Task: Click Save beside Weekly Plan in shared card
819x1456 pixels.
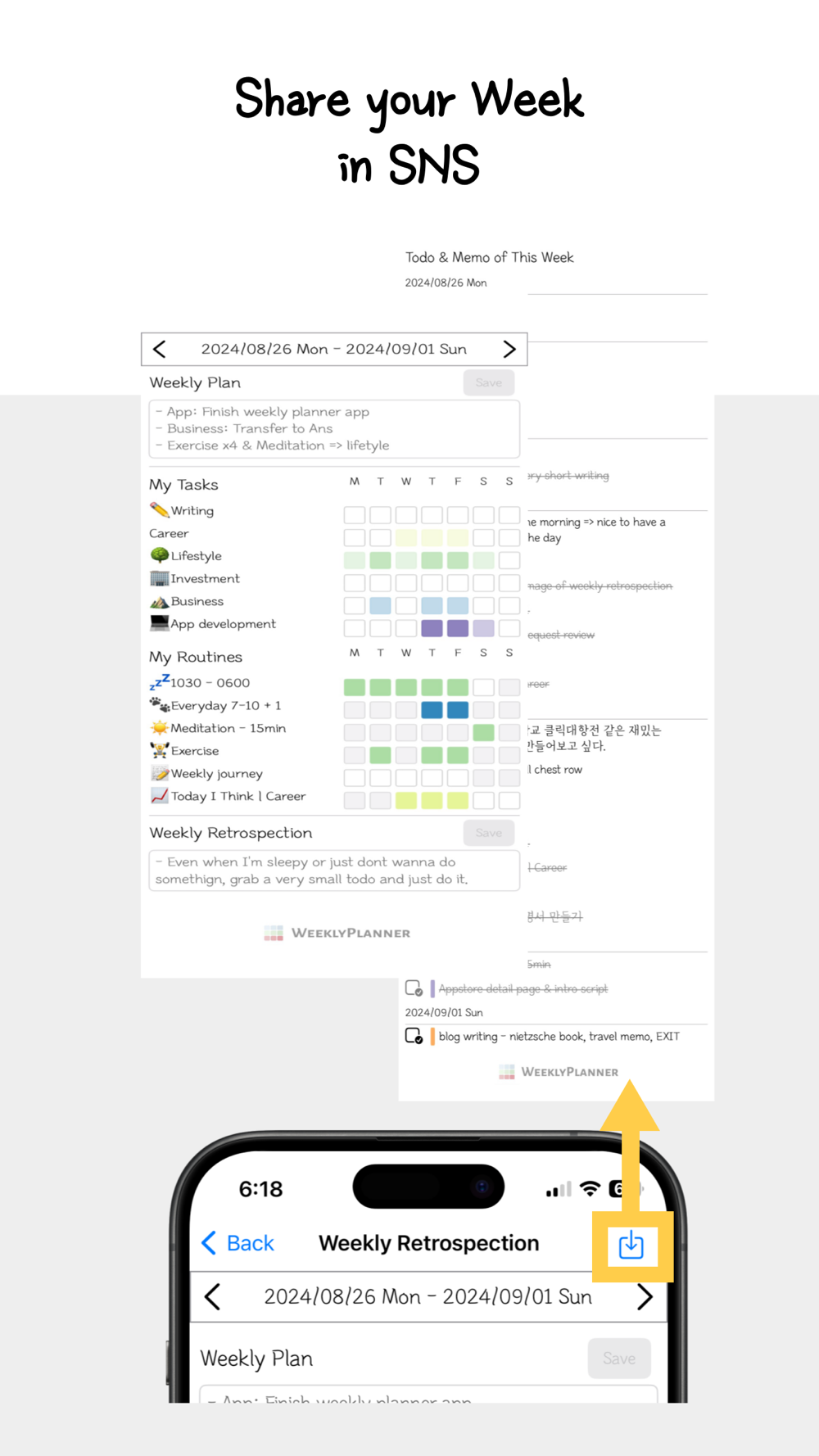Action: (489, 382)
